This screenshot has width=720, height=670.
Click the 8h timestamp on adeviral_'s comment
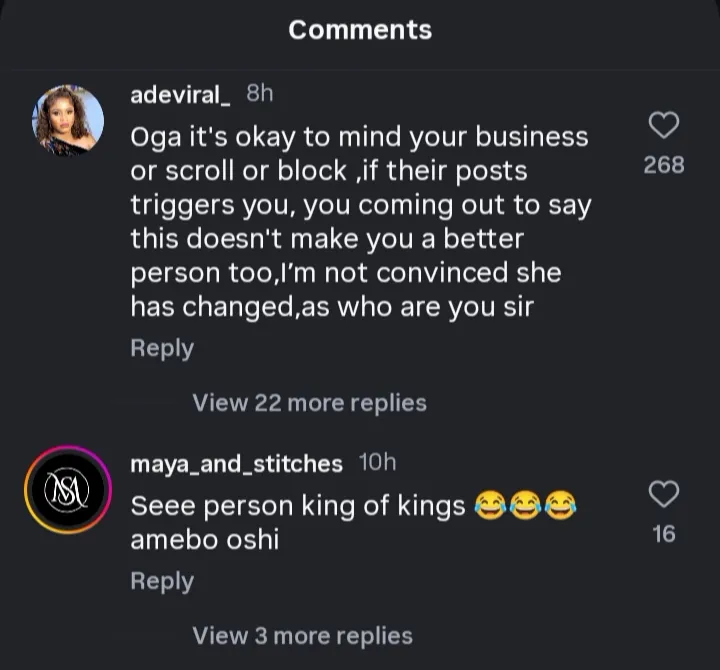click(x=259, y=93)
